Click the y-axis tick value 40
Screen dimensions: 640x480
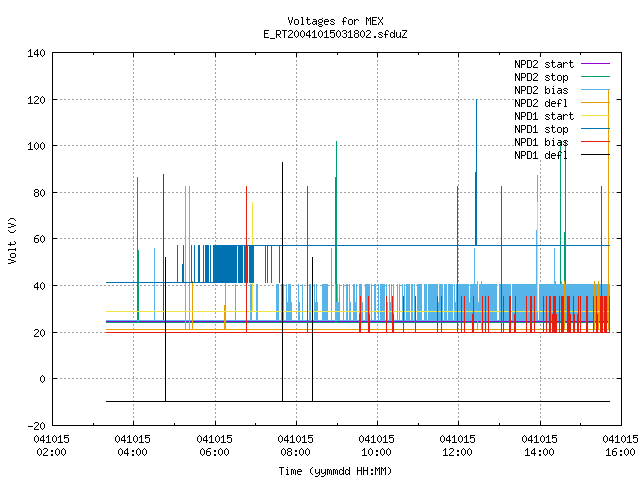click(39, 286)
